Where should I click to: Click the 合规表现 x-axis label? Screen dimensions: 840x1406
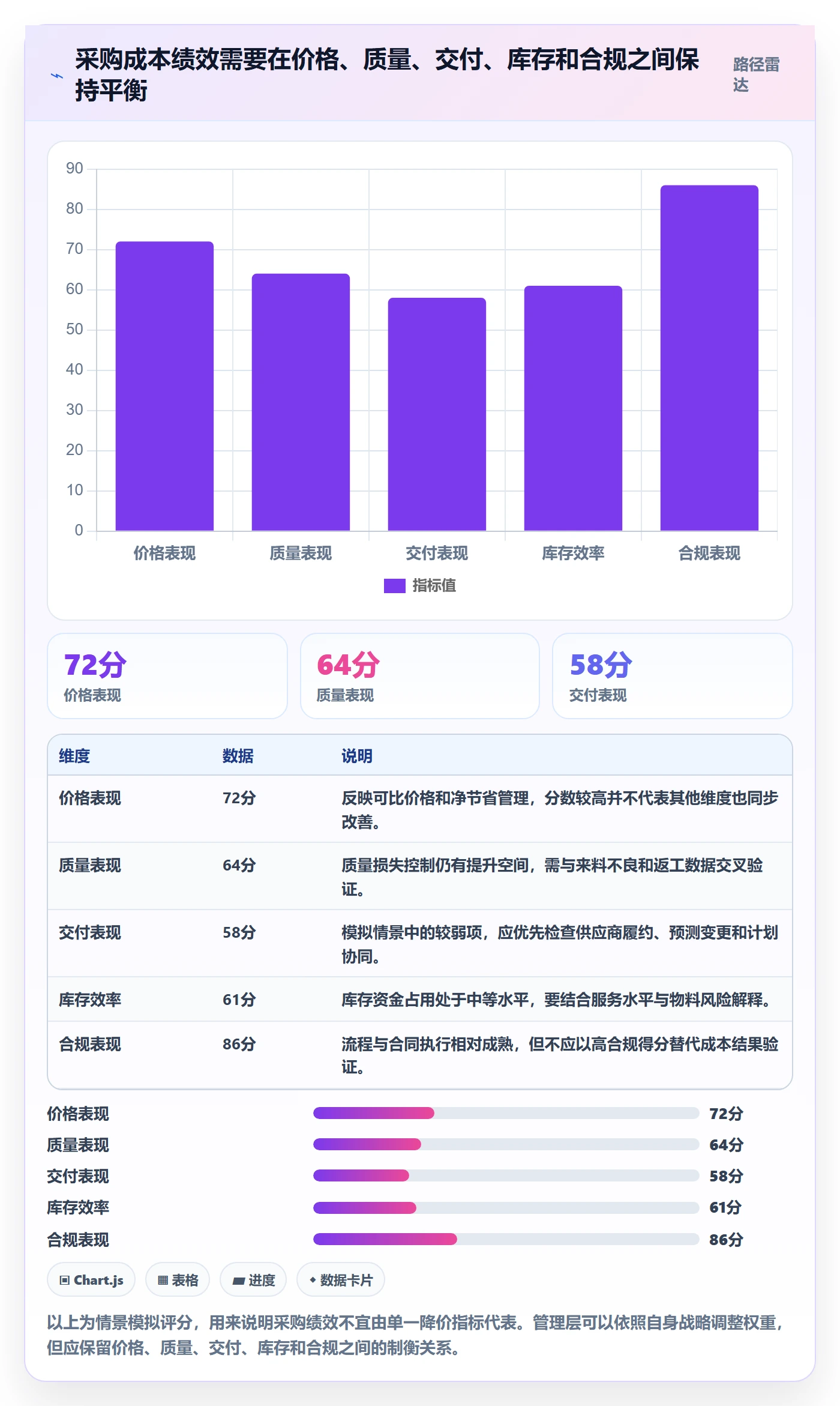709,553
